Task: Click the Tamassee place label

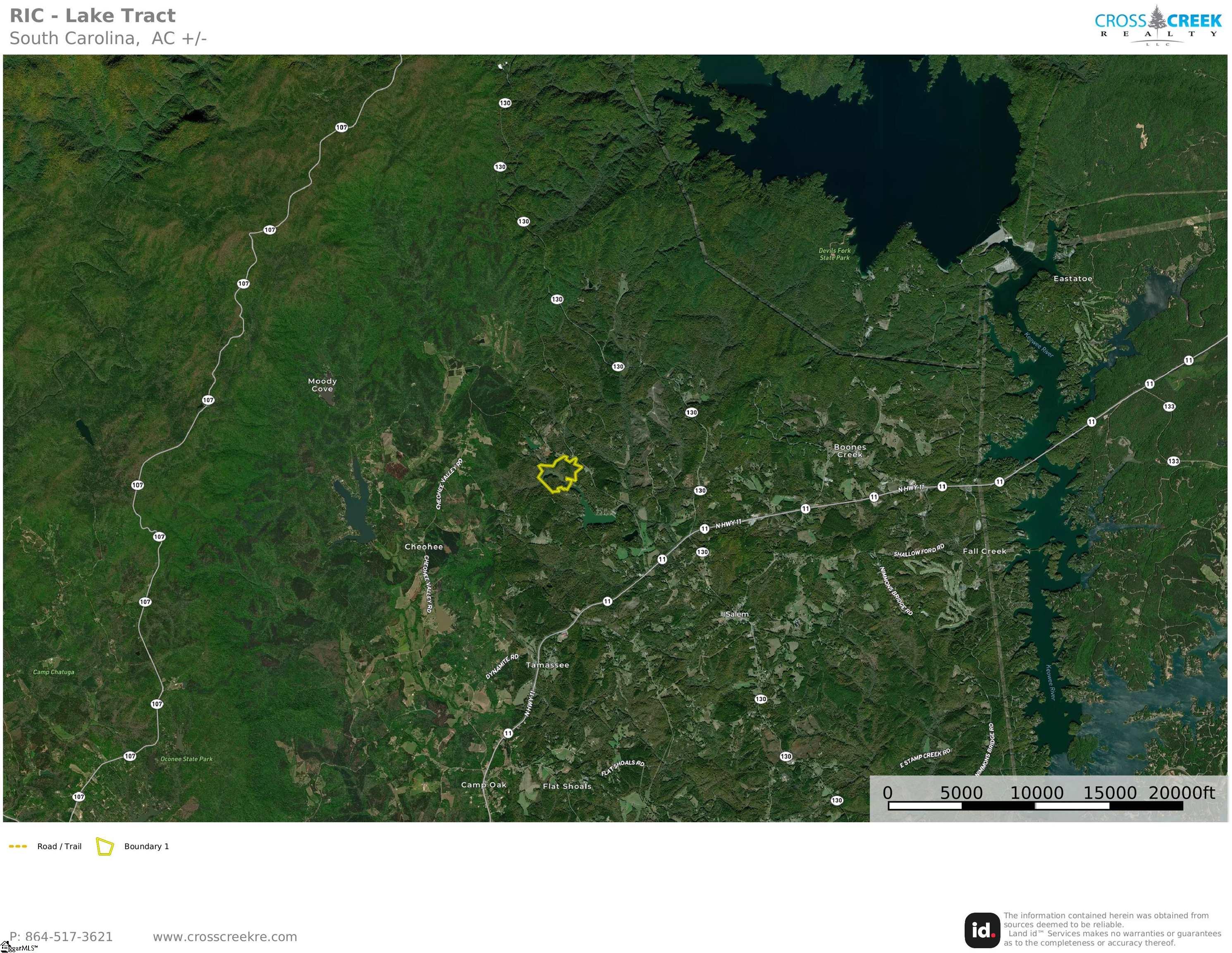Action: [x=547, y=665]
